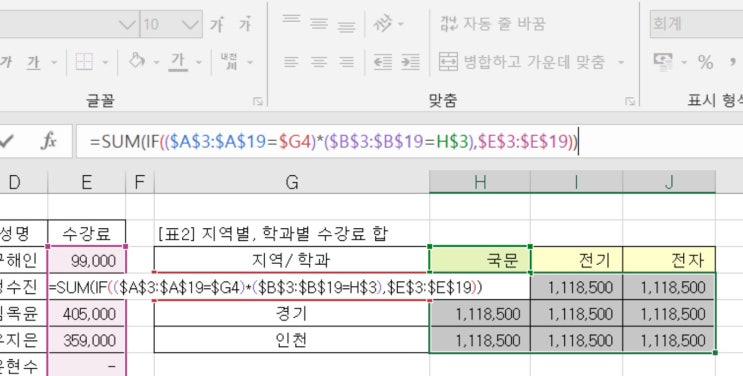Image resolution: width=743 pixels, height=376 pixels.
Task: Open the 맞춤 group dialog launcher
Action: (x=630, y=101)
